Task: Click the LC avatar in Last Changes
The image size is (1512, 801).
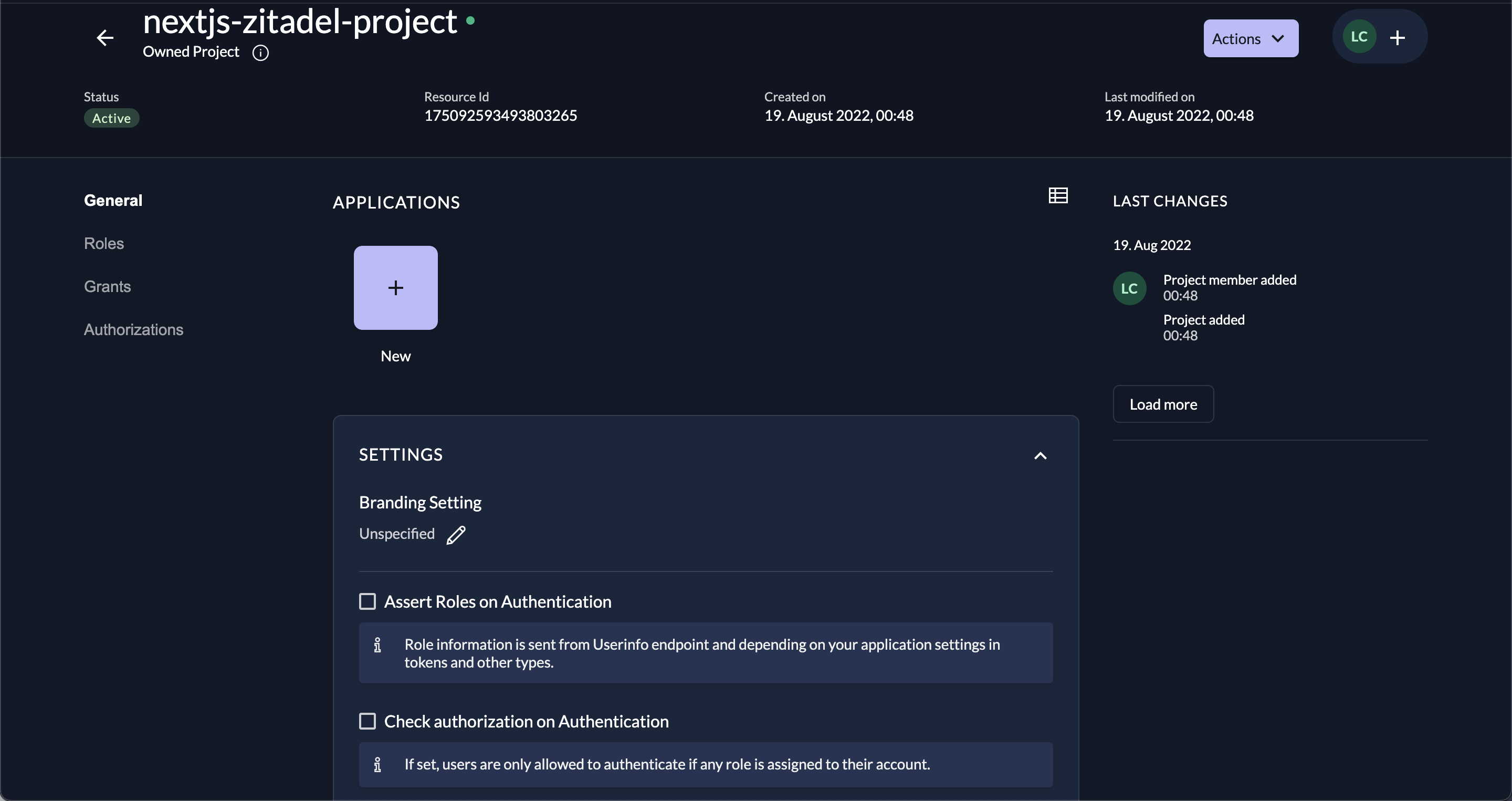Action: (1129, 288)
